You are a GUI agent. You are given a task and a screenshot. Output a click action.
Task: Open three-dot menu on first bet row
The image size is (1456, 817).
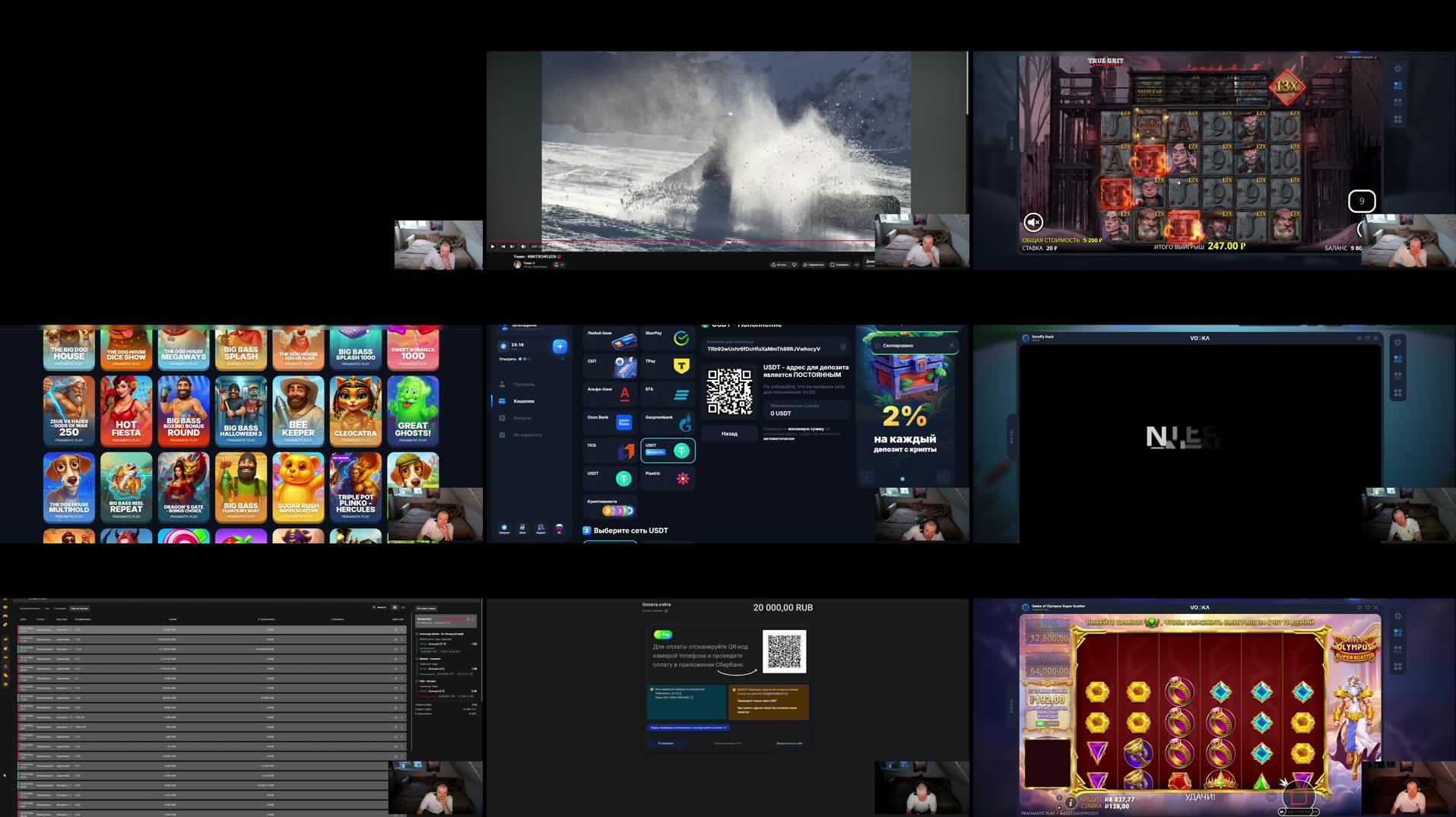(x=401, y=630)
